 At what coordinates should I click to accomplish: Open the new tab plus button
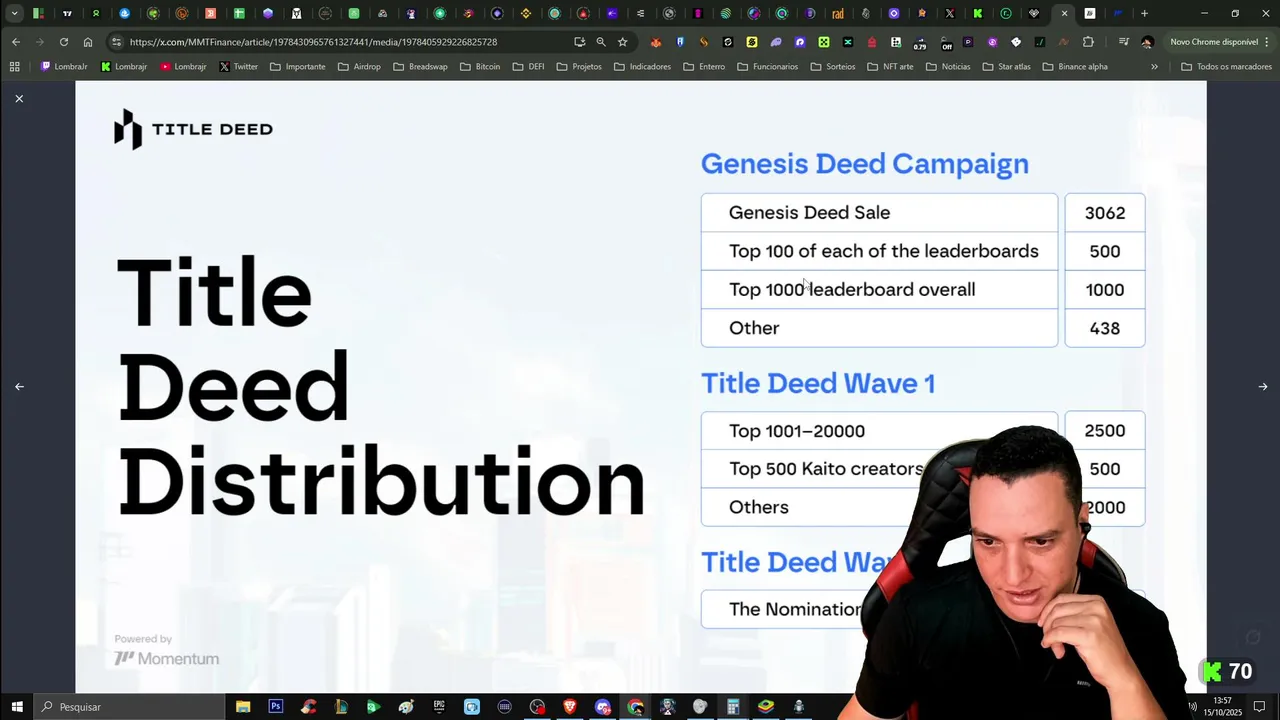(1144, 13)
